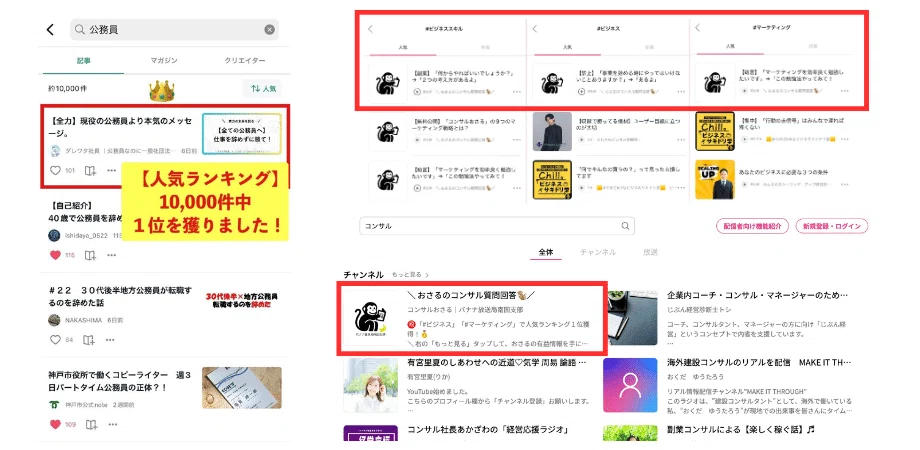Add the 神戸市役所 copywriter article to a magazine
Viewport: 920px width, 450px height.
click(90, 424)
